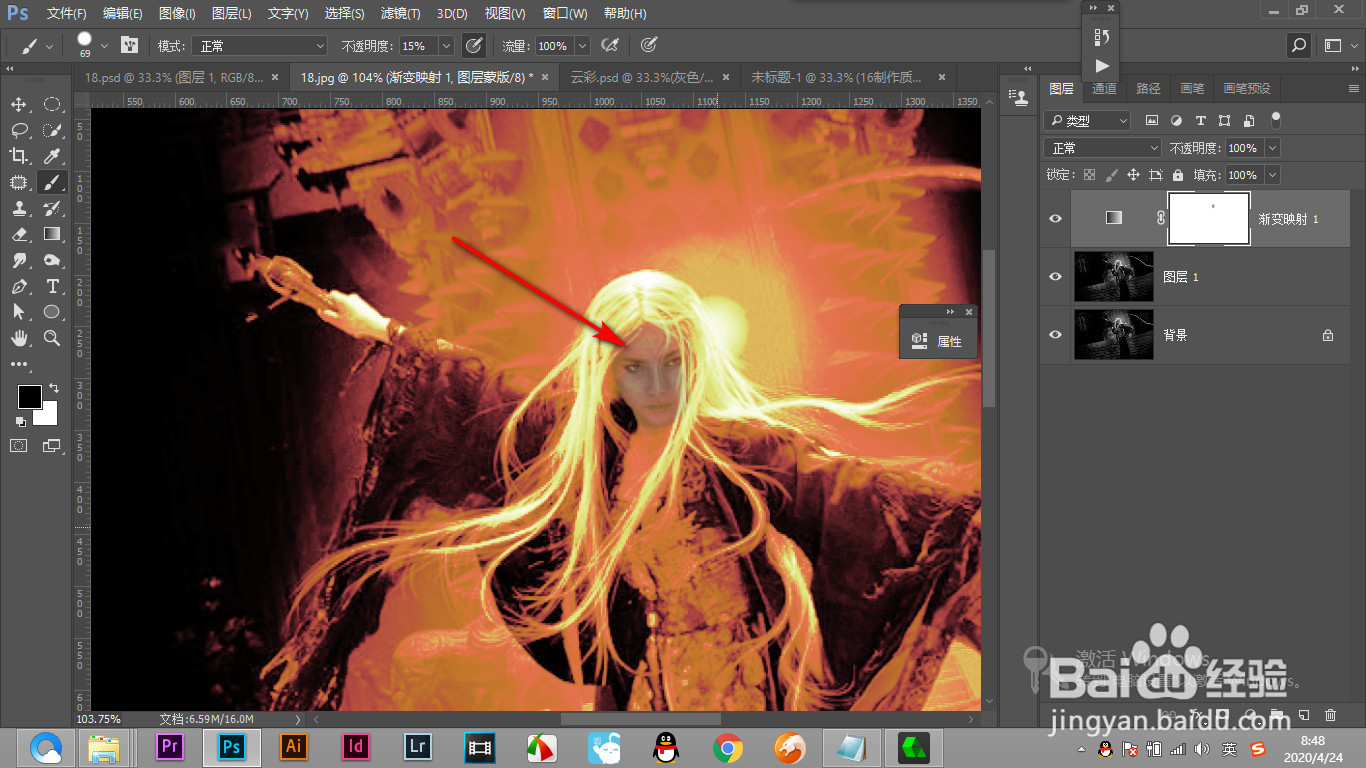The image size is (1366, 768).
Task: Switch to the 通道 panel tab
Action: tap(1104, 88)
